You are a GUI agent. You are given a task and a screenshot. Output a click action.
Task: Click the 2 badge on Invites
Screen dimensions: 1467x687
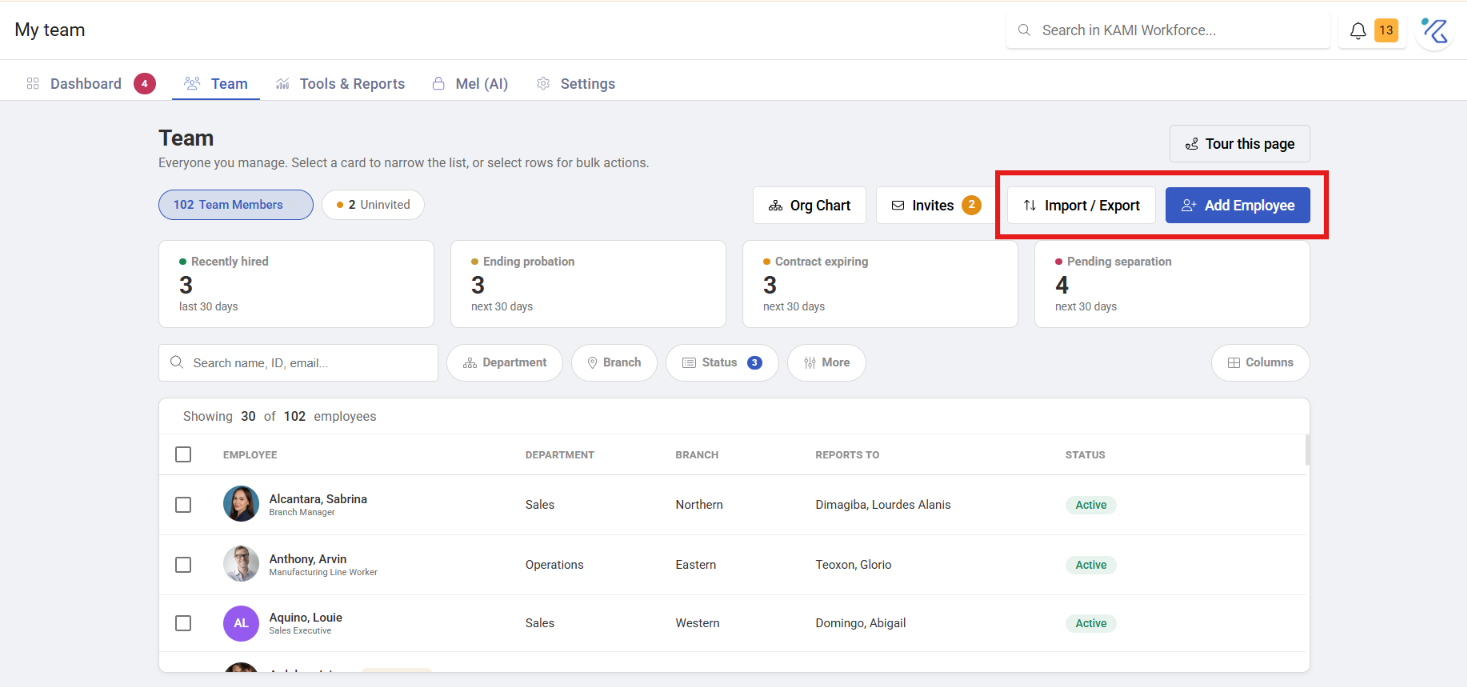click(971, 205)
